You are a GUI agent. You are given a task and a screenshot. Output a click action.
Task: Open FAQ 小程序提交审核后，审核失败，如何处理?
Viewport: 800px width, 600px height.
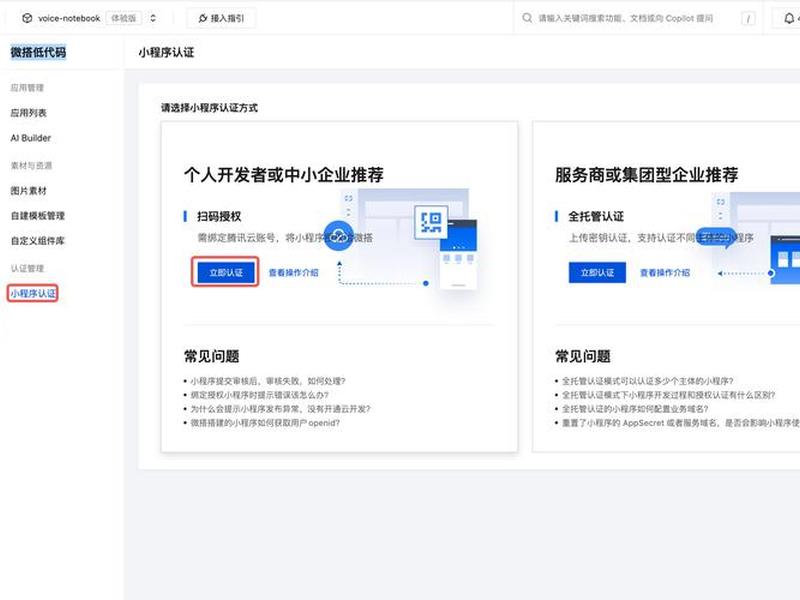(268, 381)
